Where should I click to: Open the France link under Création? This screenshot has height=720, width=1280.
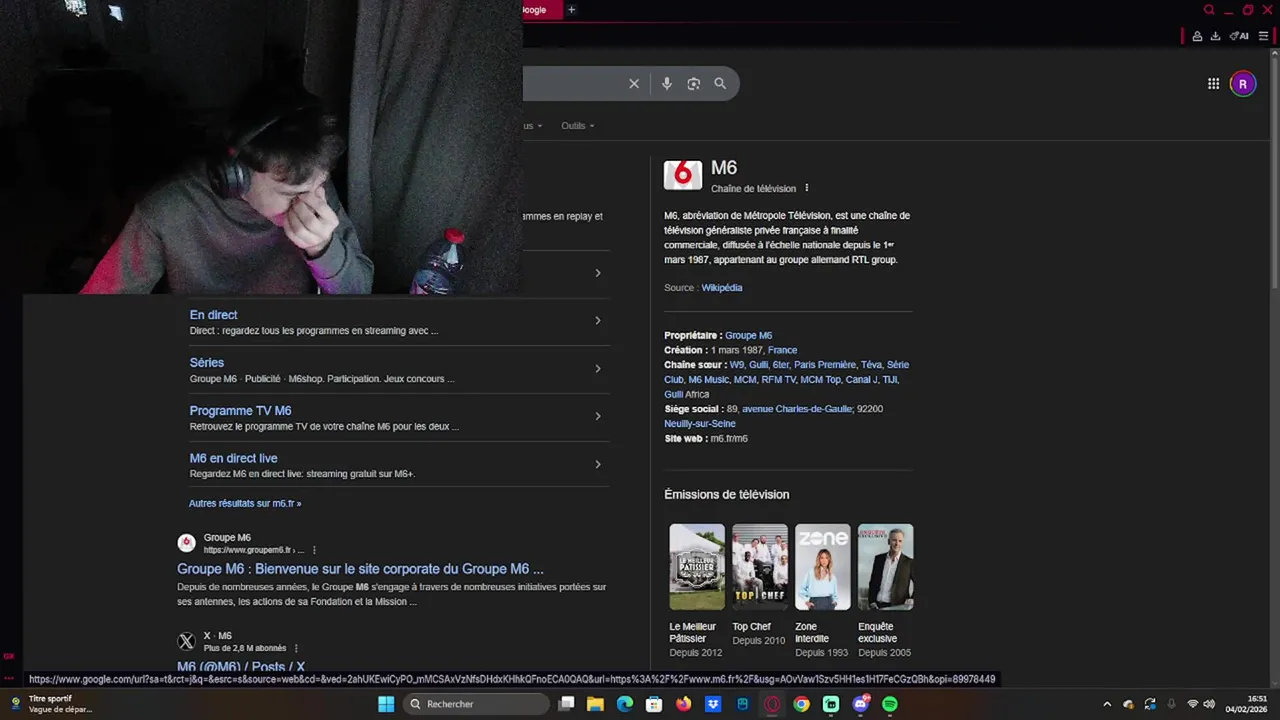click(782, 350)
